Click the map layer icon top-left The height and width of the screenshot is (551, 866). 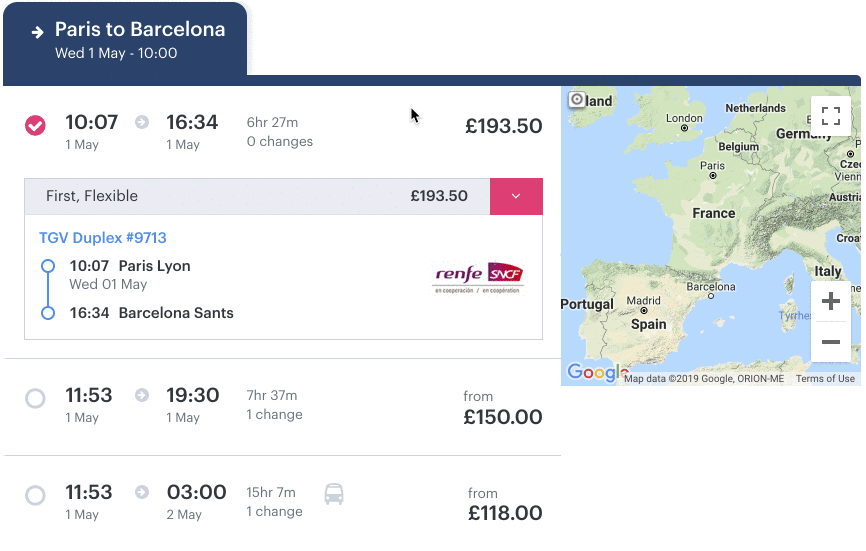pos(577,100)
